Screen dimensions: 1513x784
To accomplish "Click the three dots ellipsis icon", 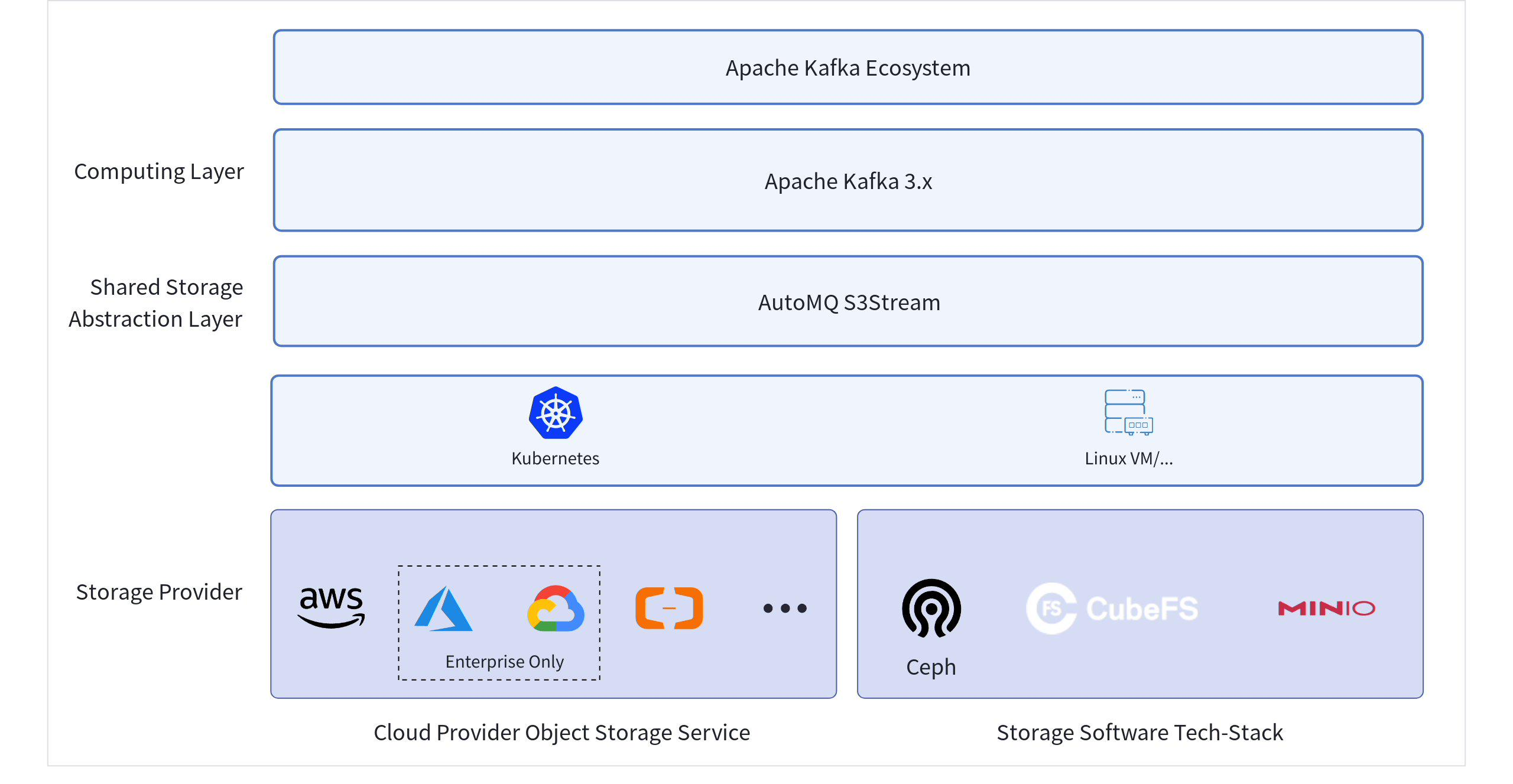I will point(785,608).
